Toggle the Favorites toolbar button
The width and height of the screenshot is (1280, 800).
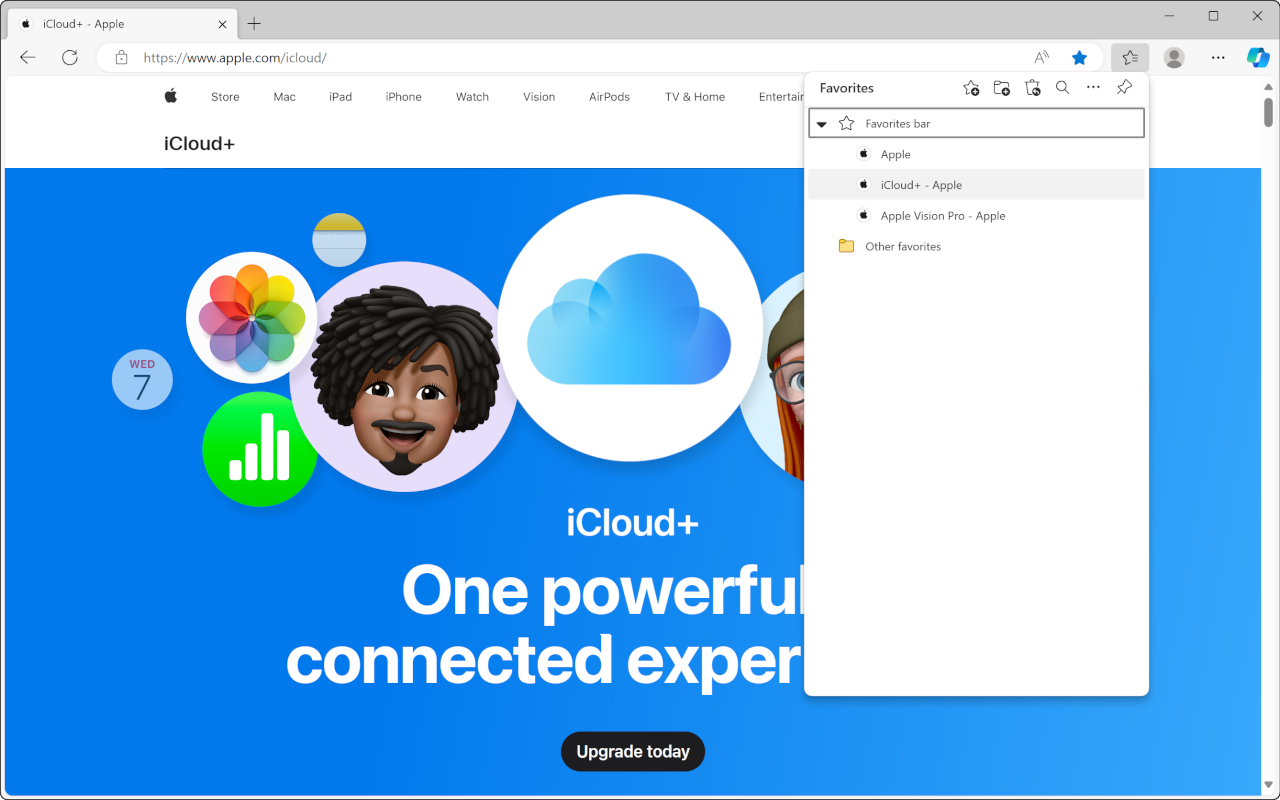coord(1130,57)
